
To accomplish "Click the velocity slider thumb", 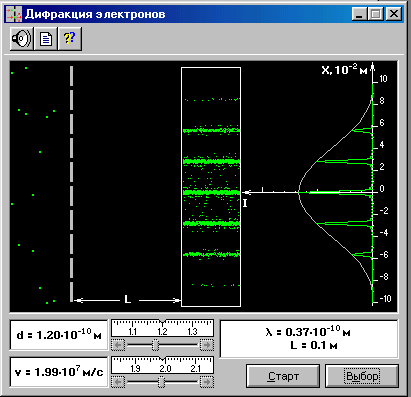I will 161,382.
